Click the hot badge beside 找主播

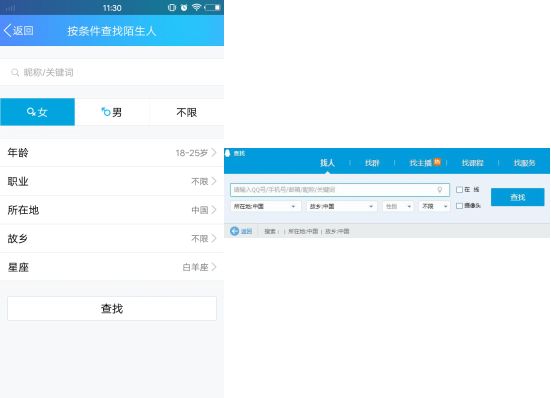point(437,162)
